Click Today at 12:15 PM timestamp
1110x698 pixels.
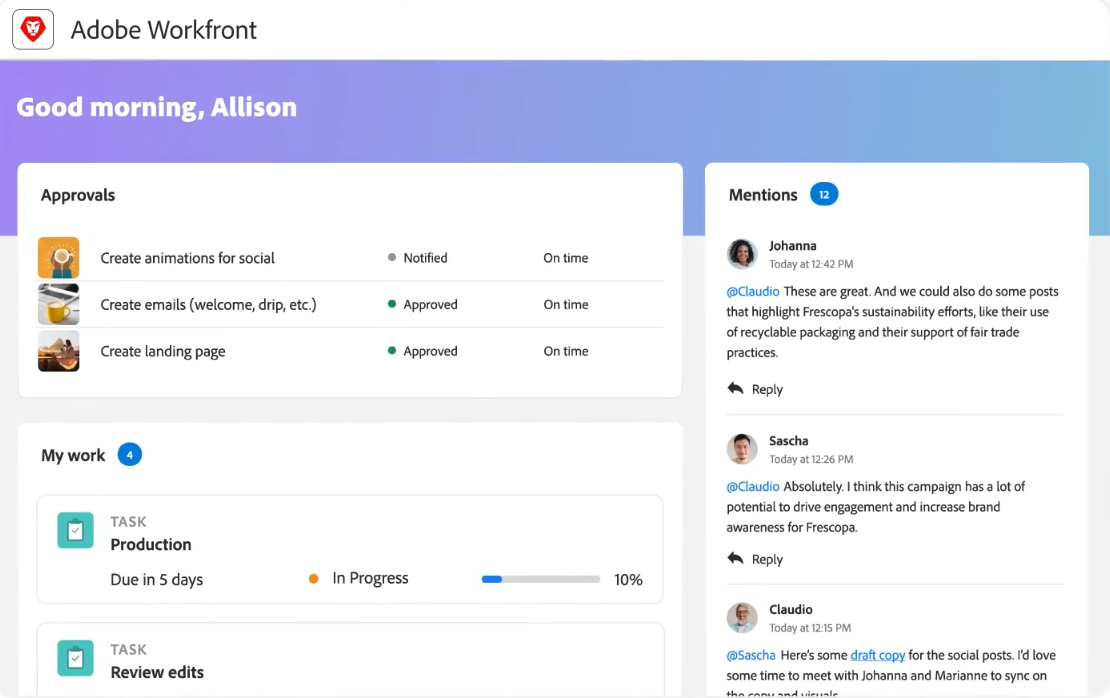point(810,628)
